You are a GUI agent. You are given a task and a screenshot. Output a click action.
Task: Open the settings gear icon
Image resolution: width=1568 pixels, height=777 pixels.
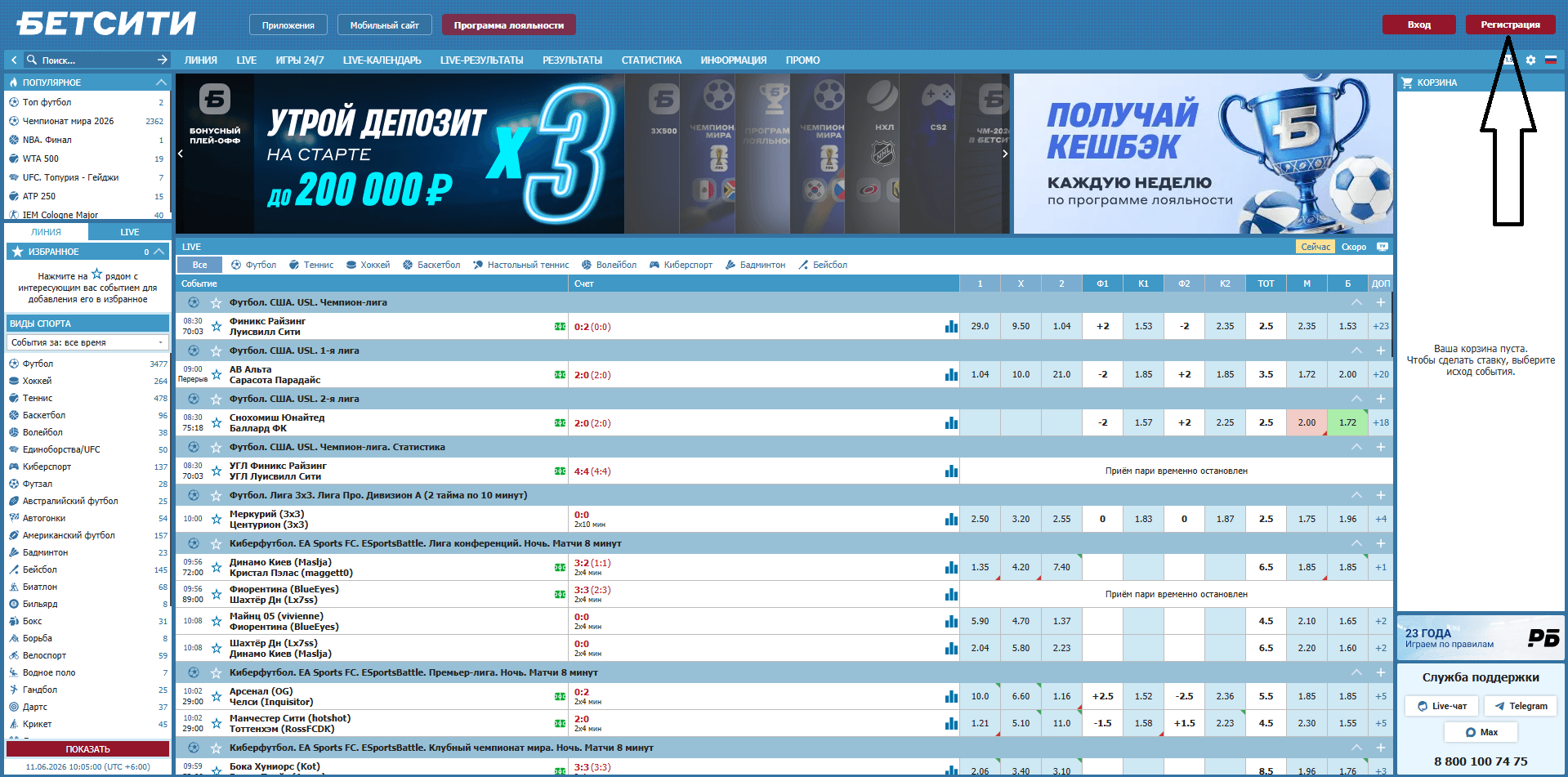click(x=1530, y=60)
